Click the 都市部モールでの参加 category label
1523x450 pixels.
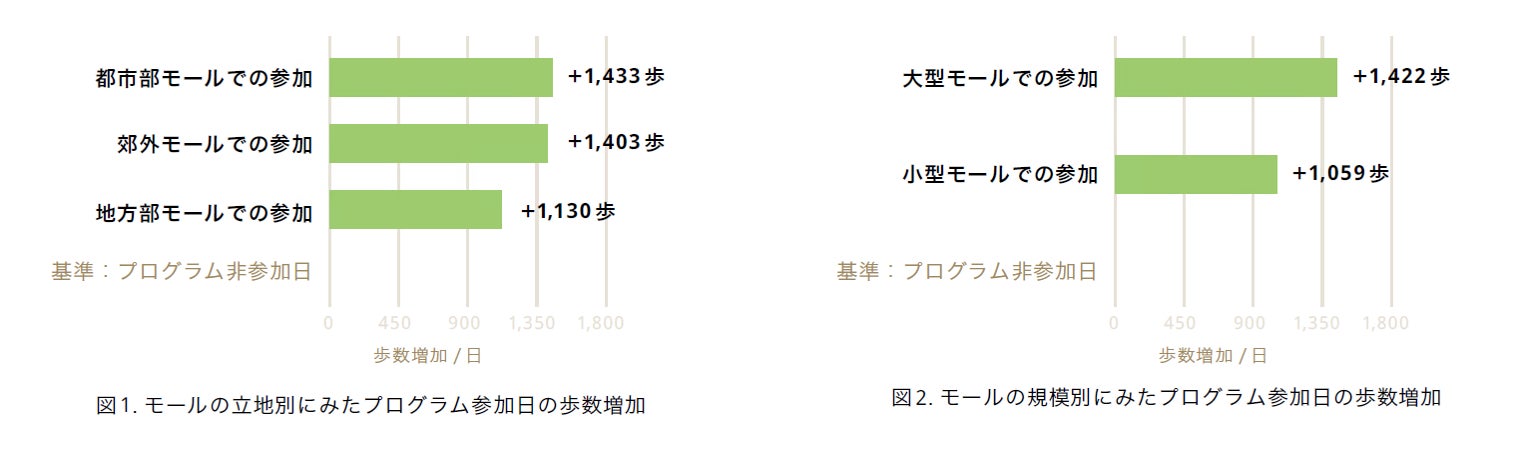pyautogui.click(x=204, y=78)
